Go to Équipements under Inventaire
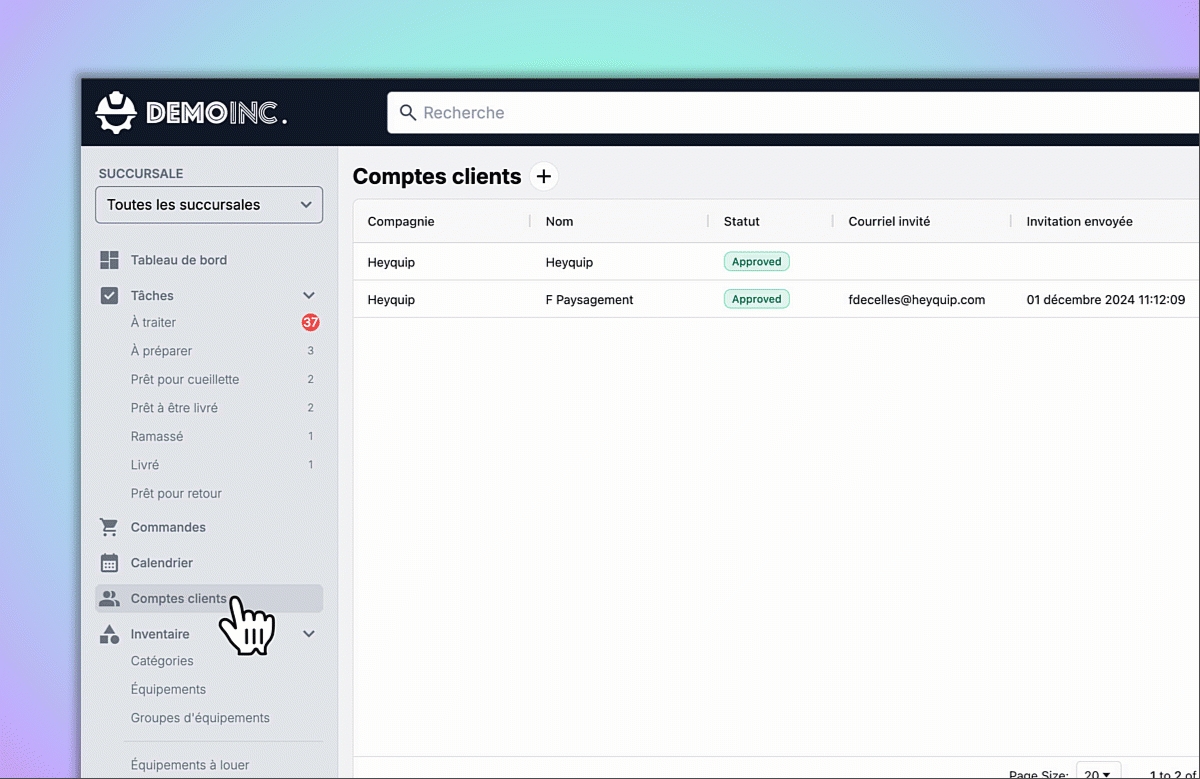Screen dimensions: 1200x779 click(x=168, y=690)
